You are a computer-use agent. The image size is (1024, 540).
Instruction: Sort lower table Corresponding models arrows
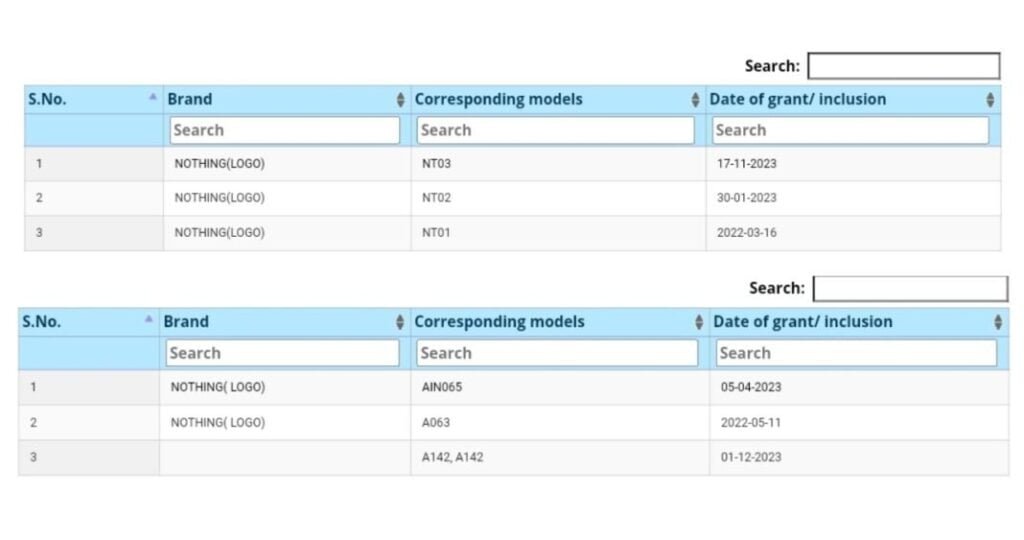point(699,322)
